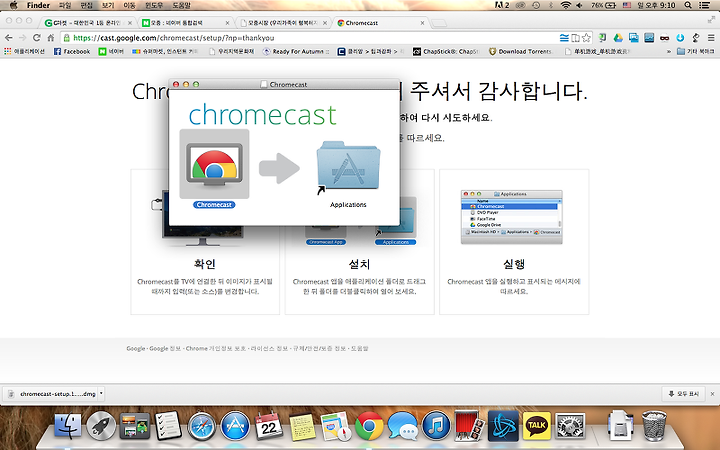Click the Google Drive extension icon
The width and height of the screenshot is (720, 450).
(x=618, y=38)
